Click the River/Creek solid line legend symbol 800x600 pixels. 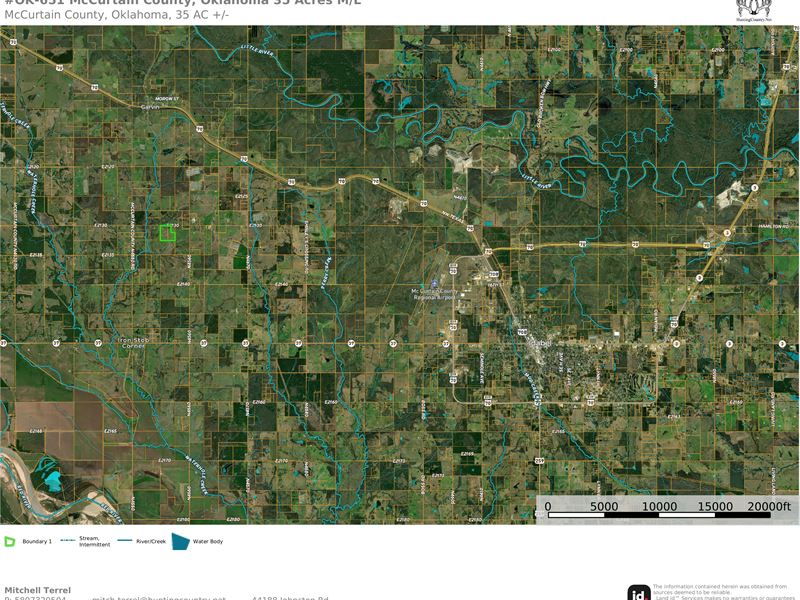pyautogui.click(x=124, y=541)
